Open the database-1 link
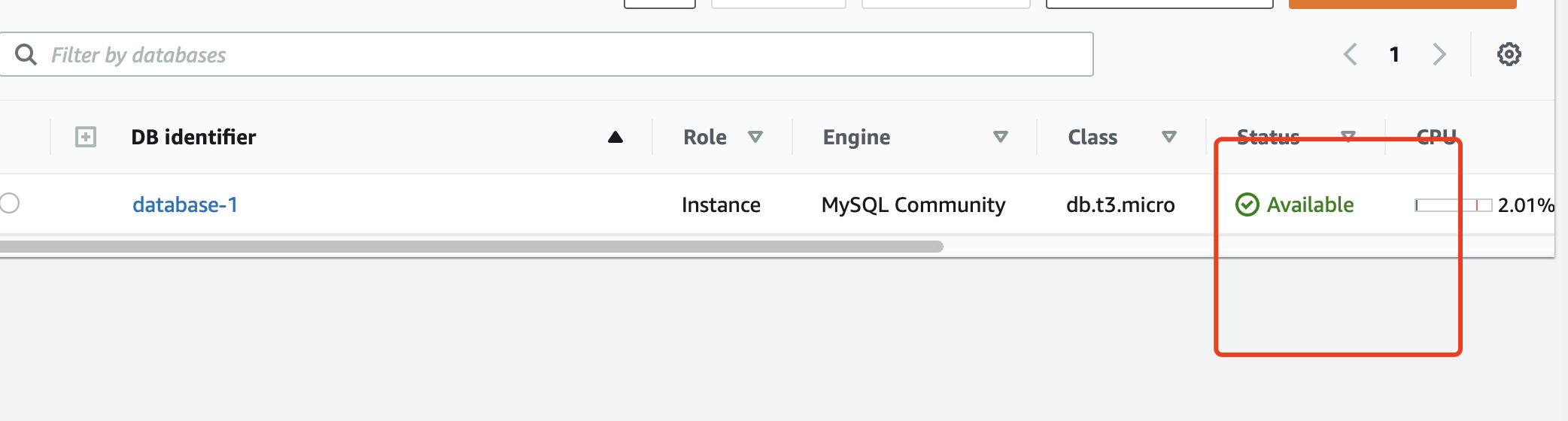 coord(185,204)
